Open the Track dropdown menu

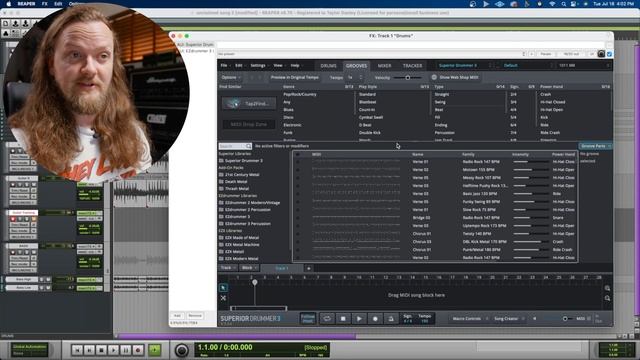[228, 268]
